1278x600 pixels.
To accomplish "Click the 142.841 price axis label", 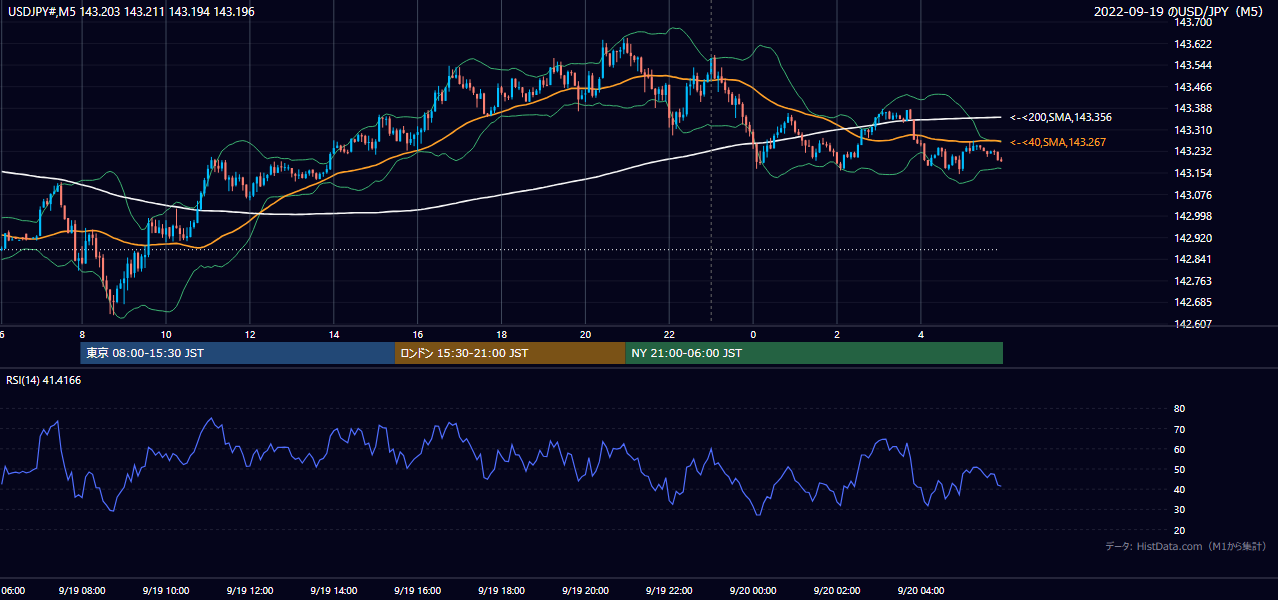I will click(1194, 259).
